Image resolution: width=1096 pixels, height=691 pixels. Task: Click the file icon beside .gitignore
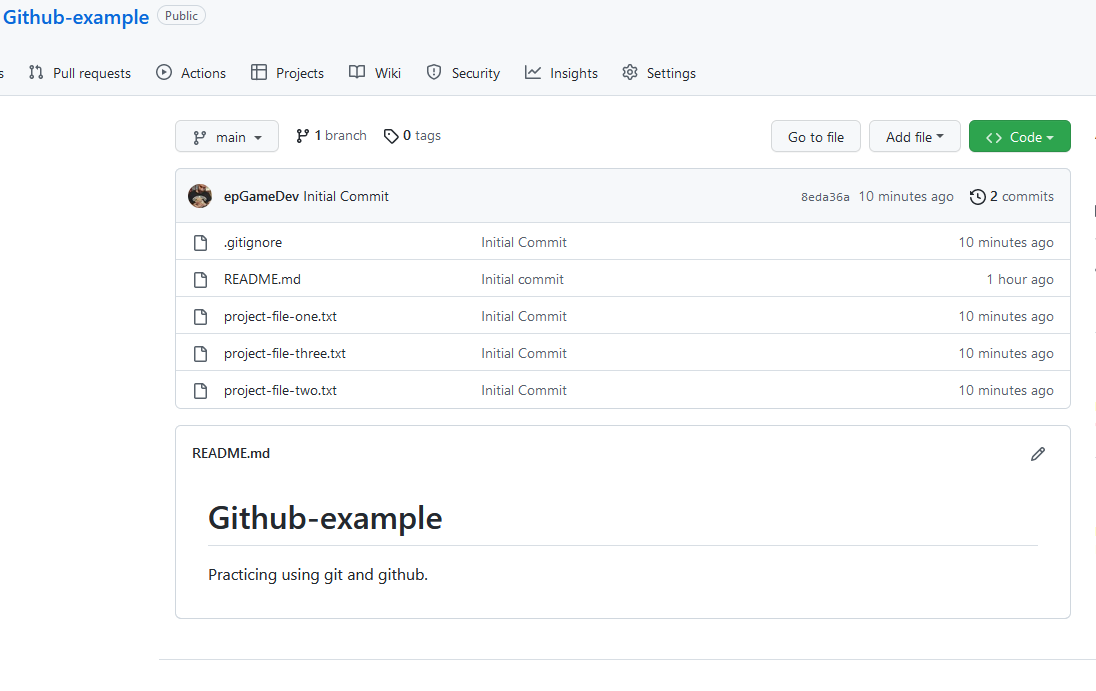[200, 241]
